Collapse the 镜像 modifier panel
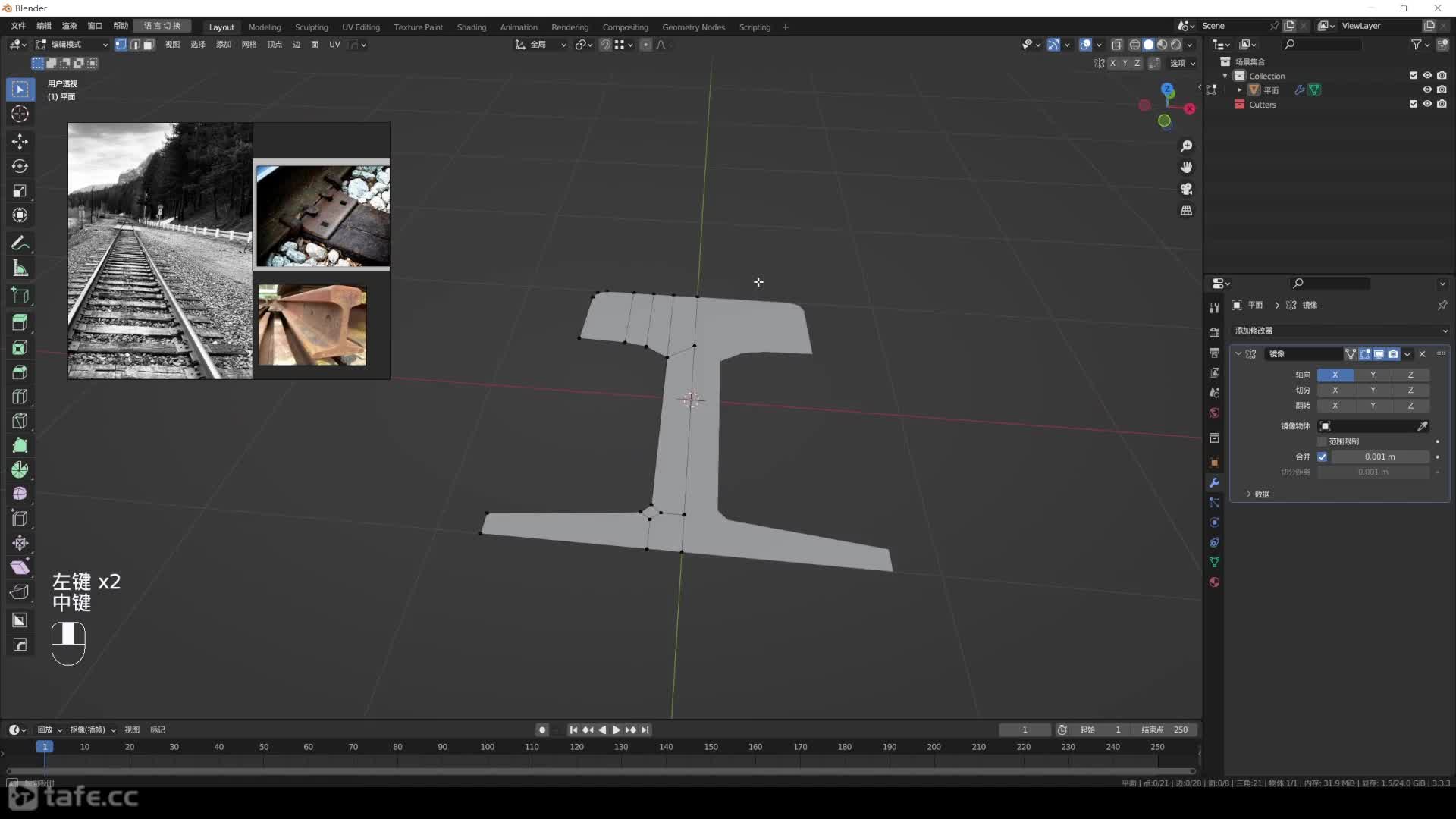This screenshot has width=1456, height=819. [x=1238, y=354]
